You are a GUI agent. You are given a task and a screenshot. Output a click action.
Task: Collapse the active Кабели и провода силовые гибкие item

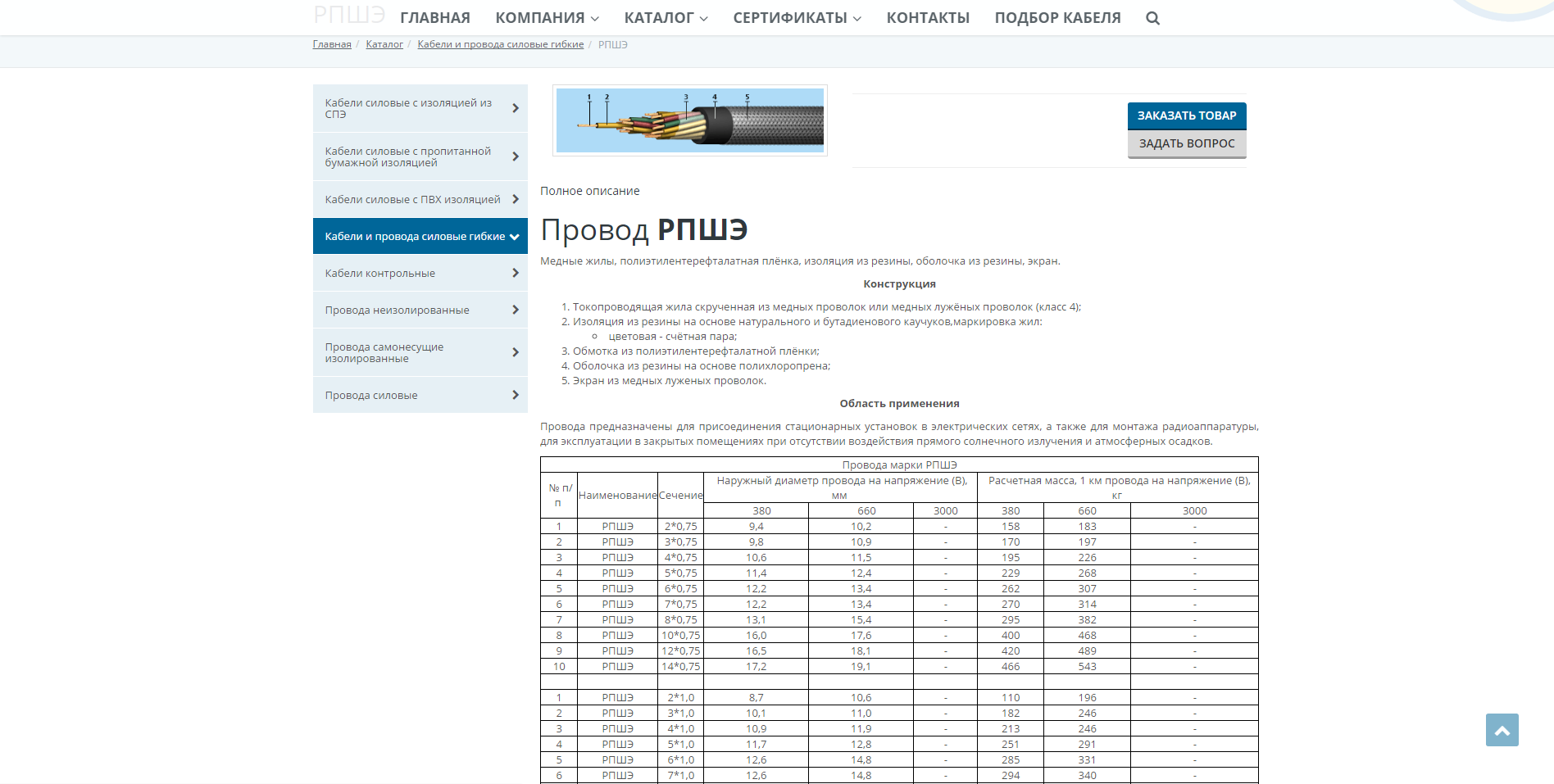[420, 236]
